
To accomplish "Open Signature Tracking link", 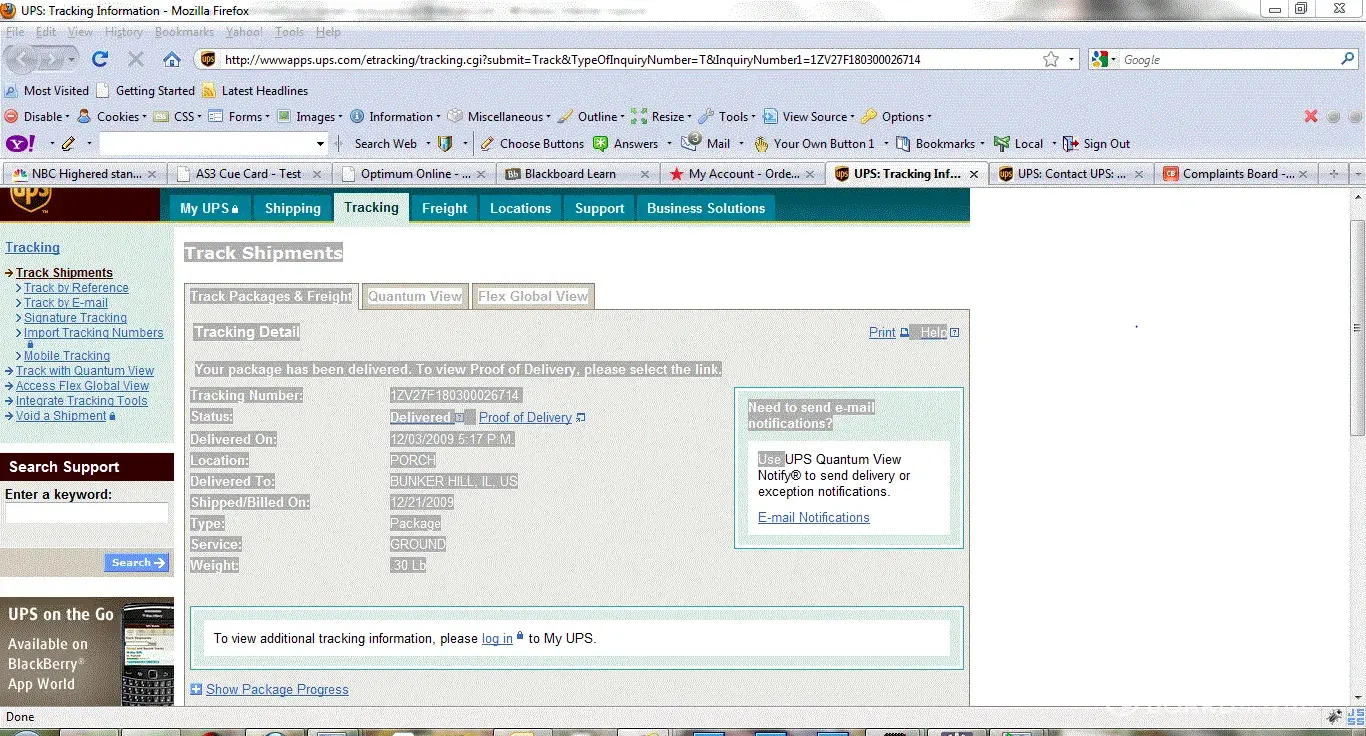I will (75, 318).
